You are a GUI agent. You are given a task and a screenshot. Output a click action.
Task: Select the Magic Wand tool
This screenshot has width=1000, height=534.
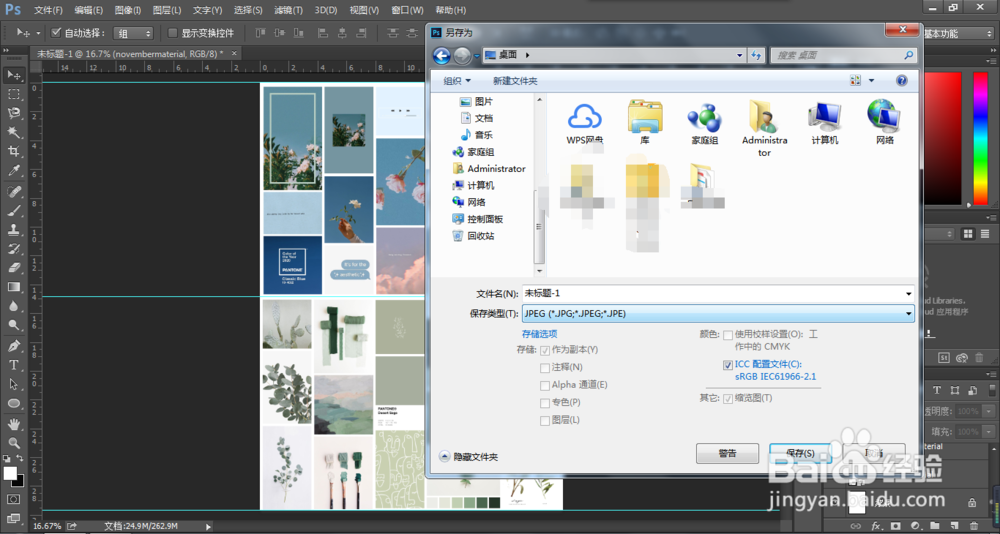coord(13,132)
